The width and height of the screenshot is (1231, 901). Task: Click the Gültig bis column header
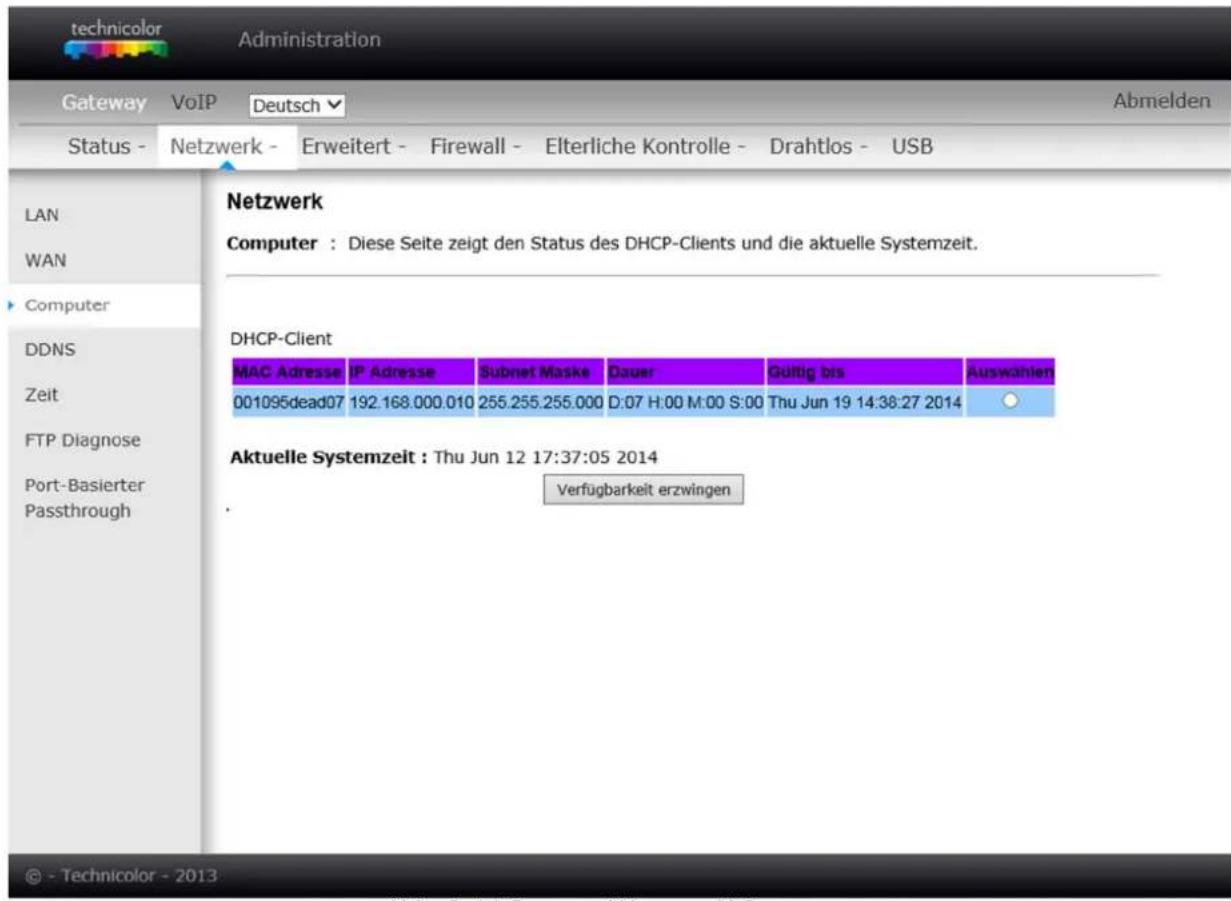(866, 373)
